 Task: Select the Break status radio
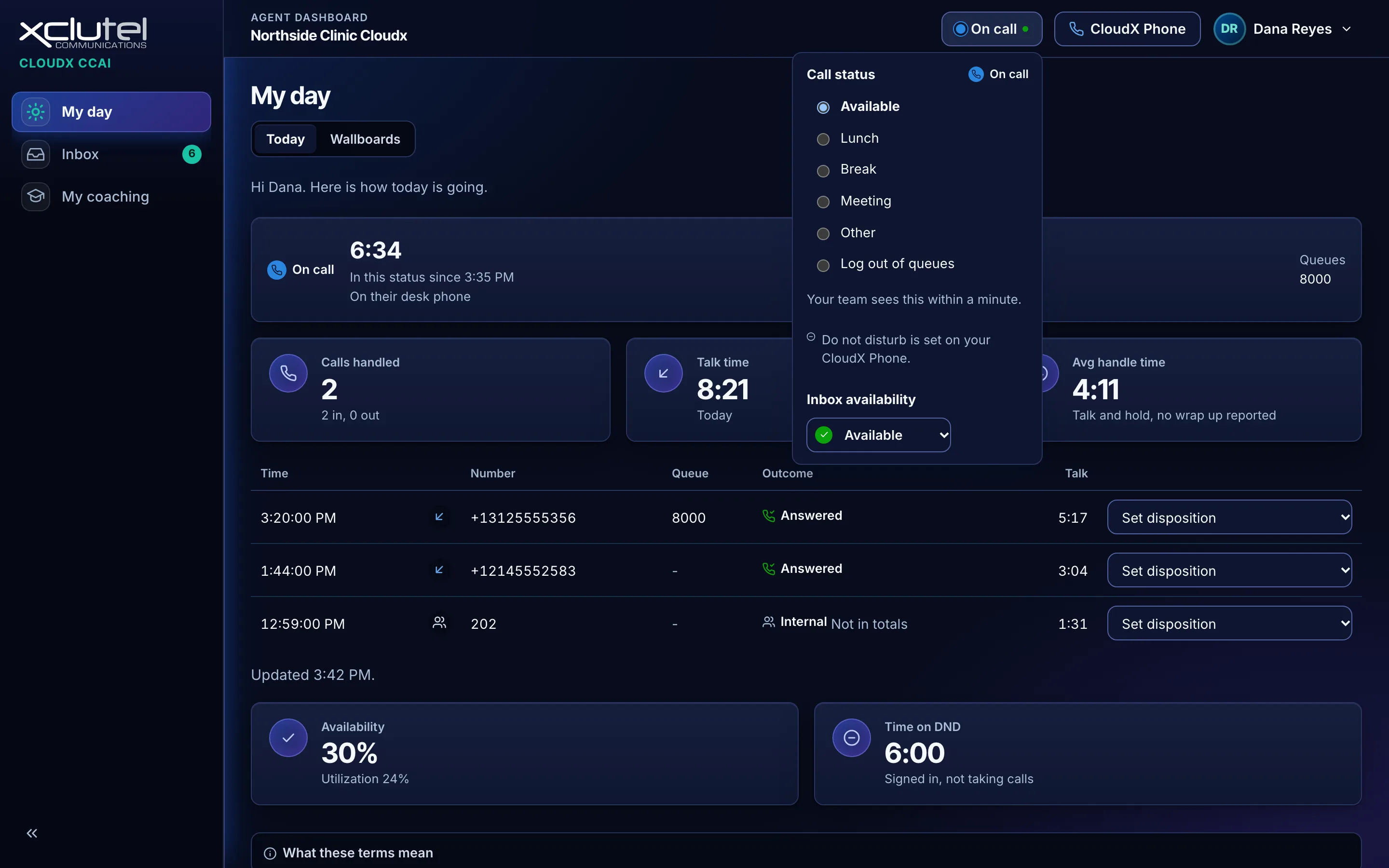[823, 171]
